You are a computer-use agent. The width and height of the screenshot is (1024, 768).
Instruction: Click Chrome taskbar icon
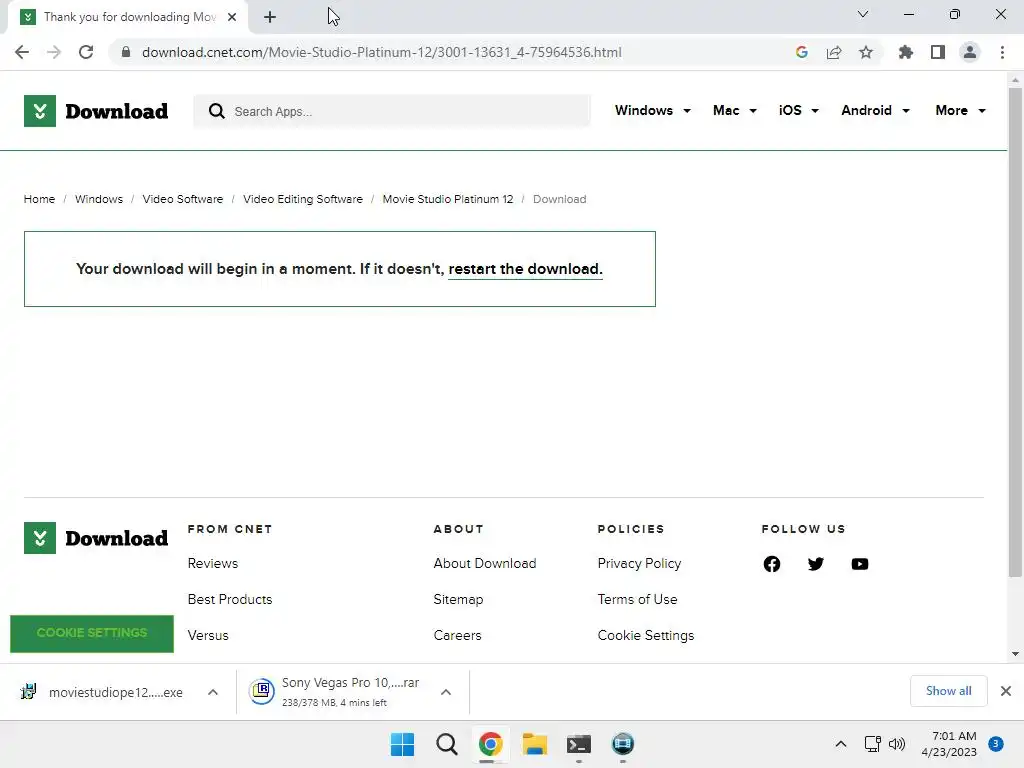coord(490,744)
